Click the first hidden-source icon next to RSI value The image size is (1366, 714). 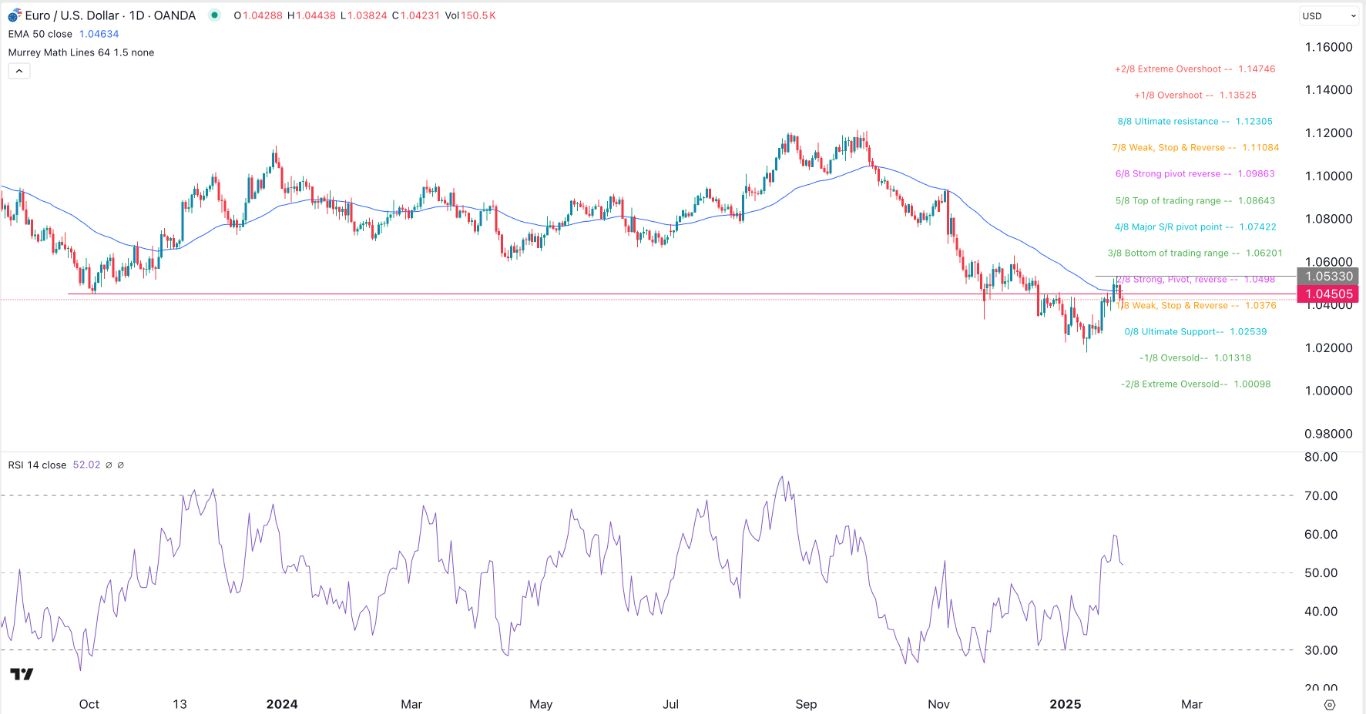coord(109,465)
